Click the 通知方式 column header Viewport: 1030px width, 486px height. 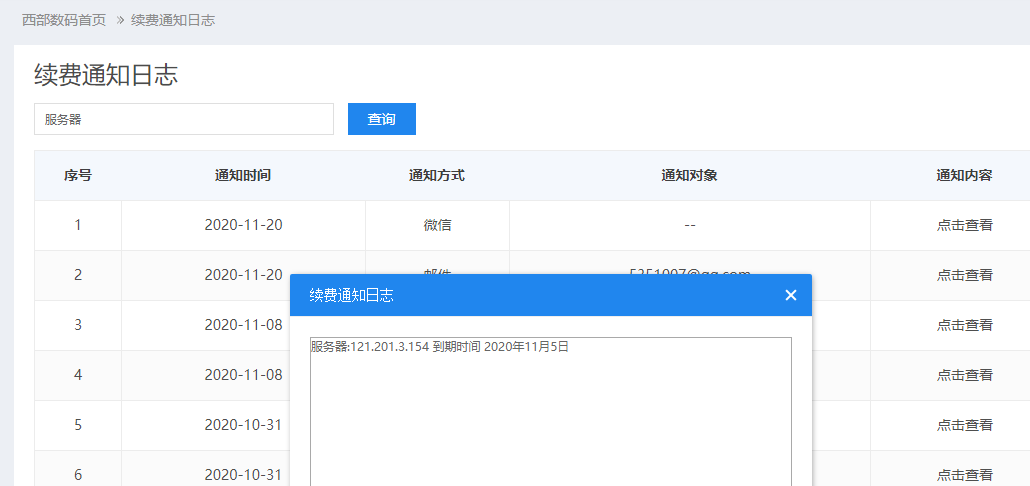(437, 175)
